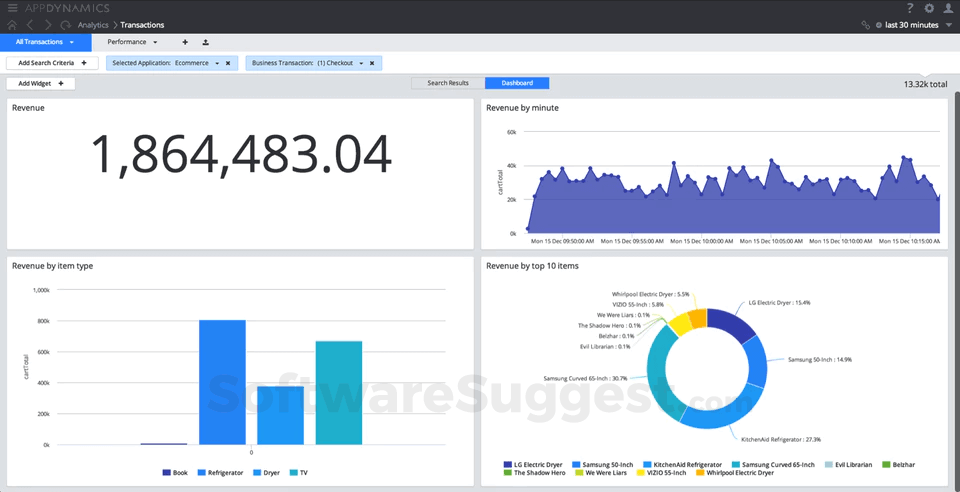Click the Refrigerator bar in the chart
This screenshot has height=492, width=960.
coord(222,382)
